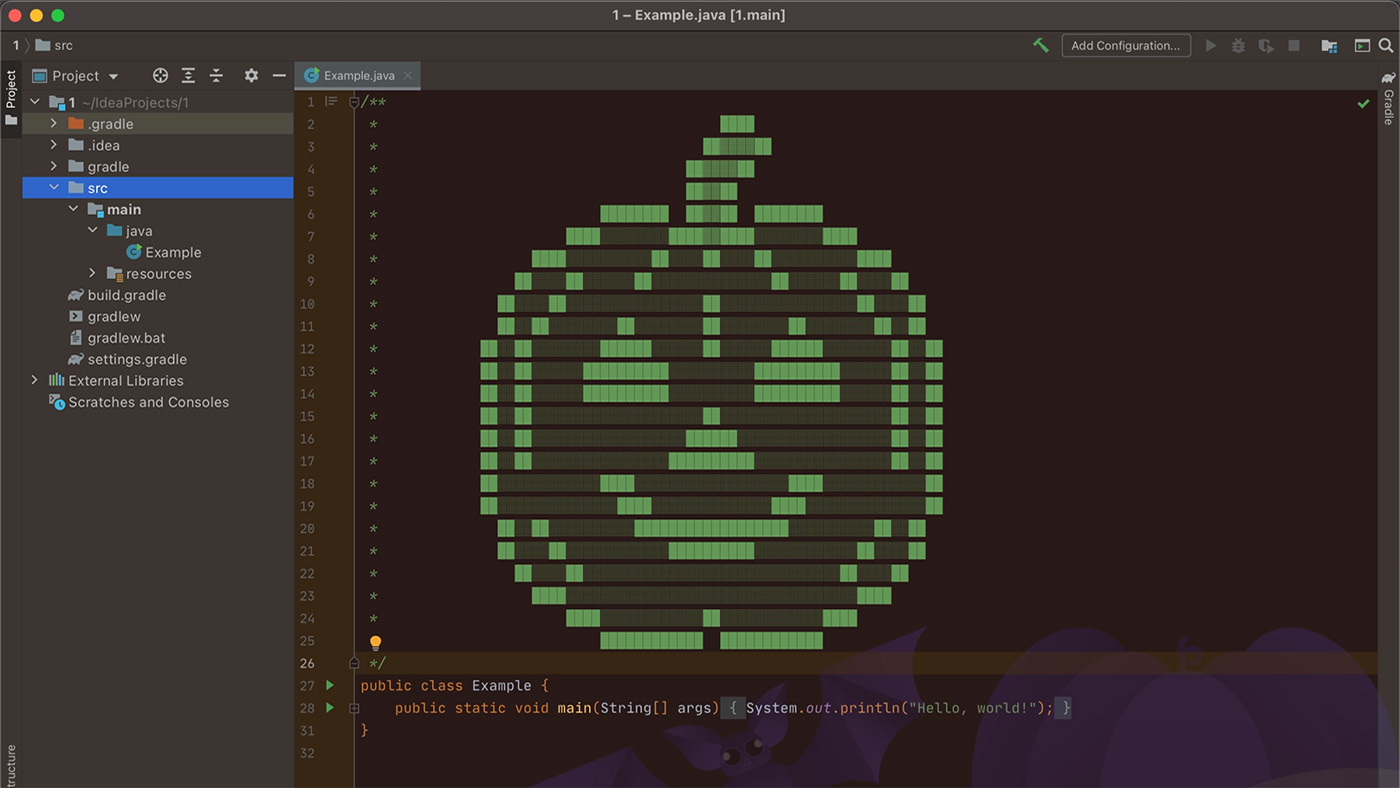Click the Build Project hammer icon
The image size is (1400, 788).
click(x=1041, y=45)
